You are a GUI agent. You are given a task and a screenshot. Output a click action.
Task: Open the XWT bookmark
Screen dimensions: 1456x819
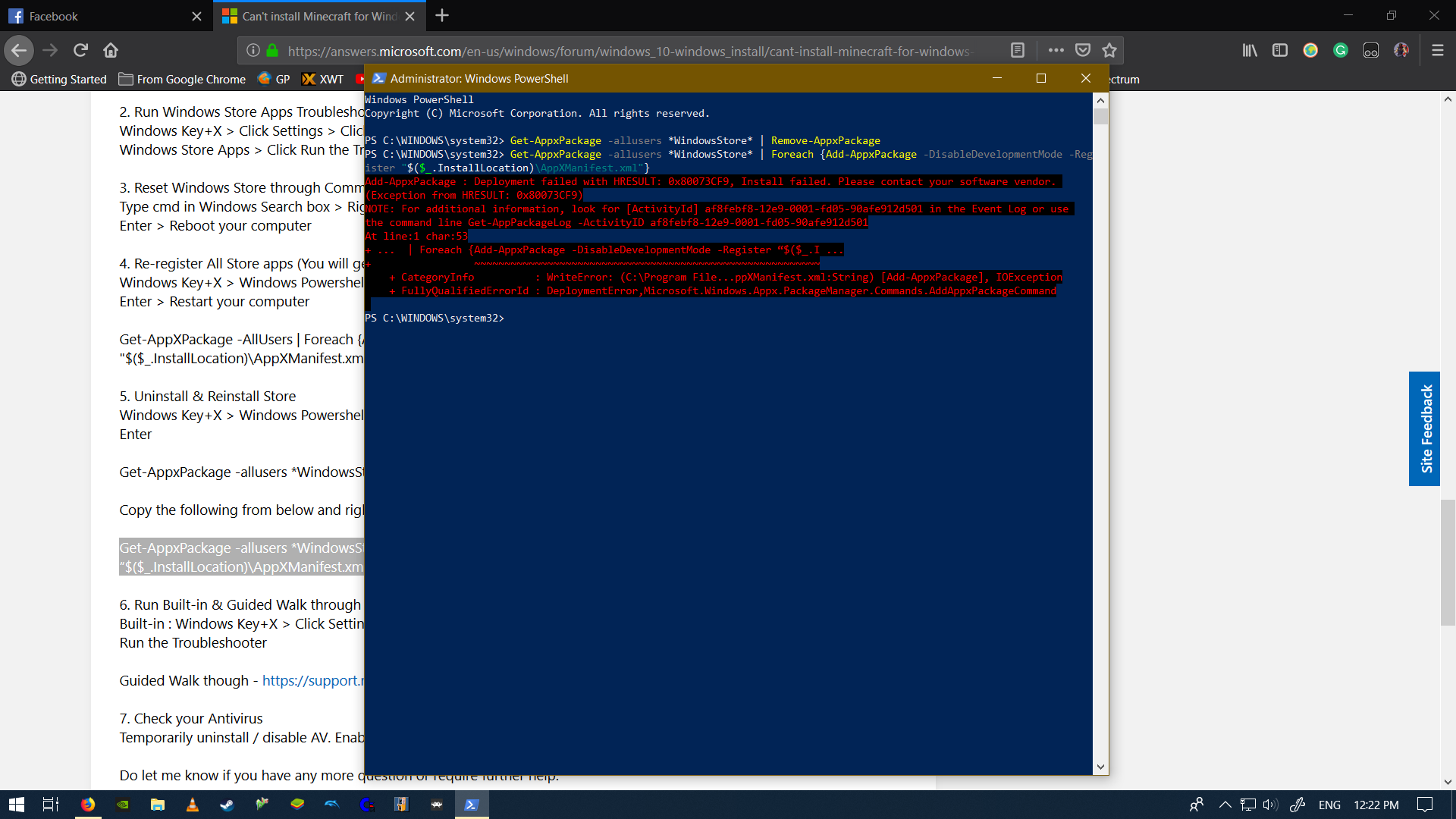(322, 79)
